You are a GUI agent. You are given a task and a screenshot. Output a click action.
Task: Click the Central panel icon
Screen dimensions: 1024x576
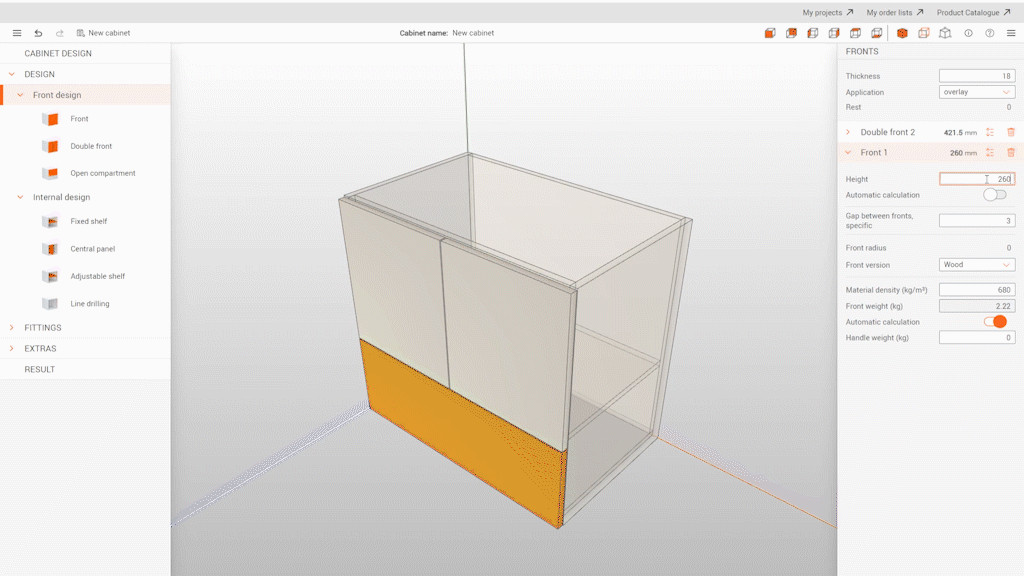pyautogui.click(x=51, y=248)
